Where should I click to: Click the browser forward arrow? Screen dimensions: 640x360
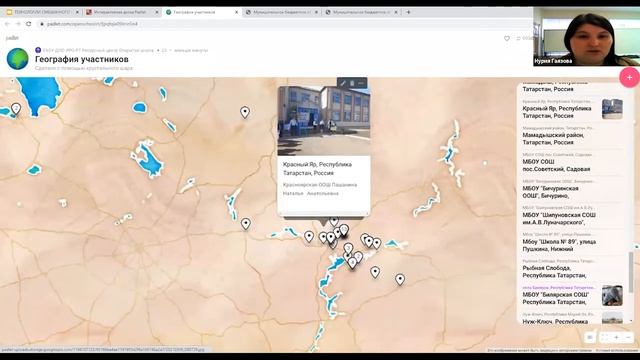tap(18, 24)
